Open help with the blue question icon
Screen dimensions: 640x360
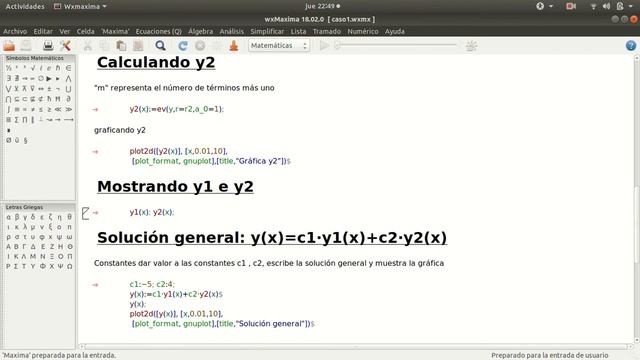[631, 46]
